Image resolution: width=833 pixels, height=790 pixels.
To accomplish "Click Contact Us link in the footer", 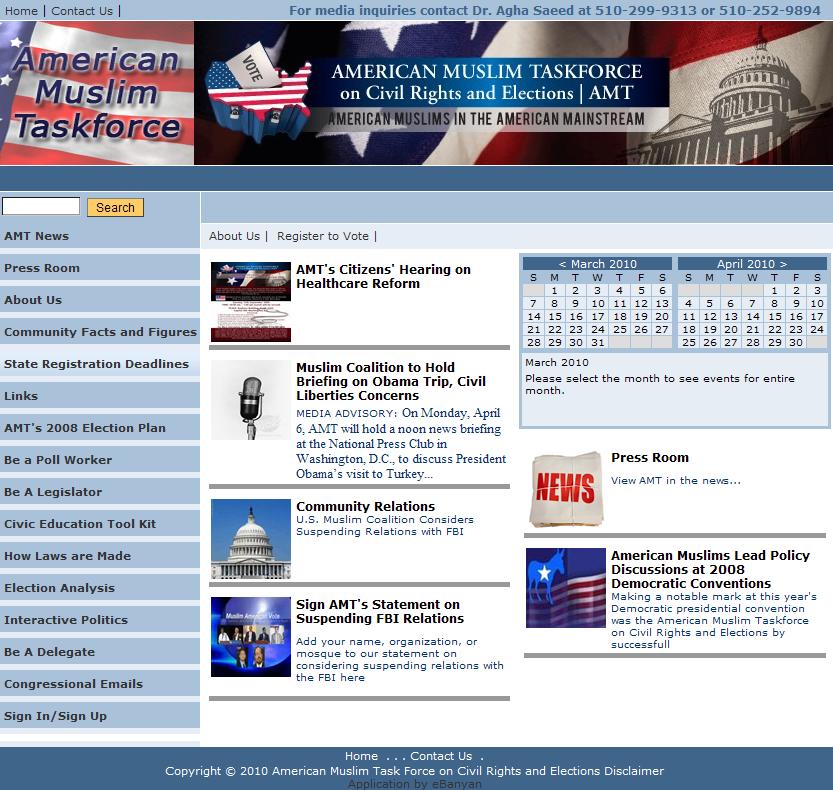I will (441, 755).
